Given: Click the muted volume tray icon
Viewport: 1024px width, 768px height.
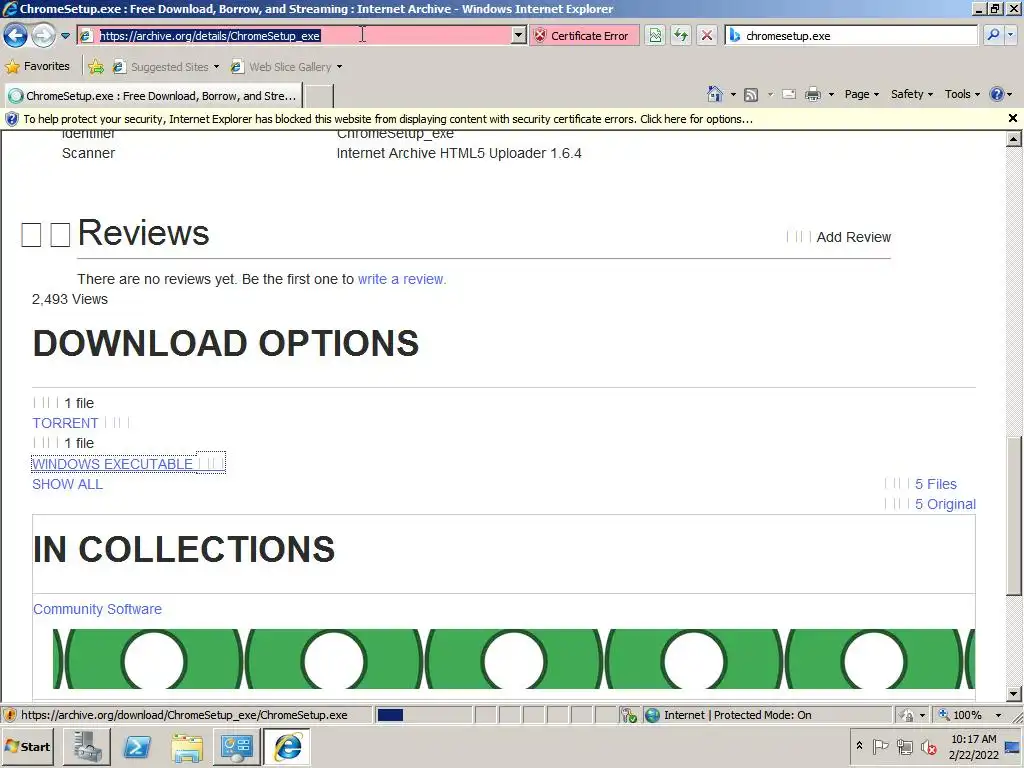Looking at the screenshot, I should click(929, 746).
